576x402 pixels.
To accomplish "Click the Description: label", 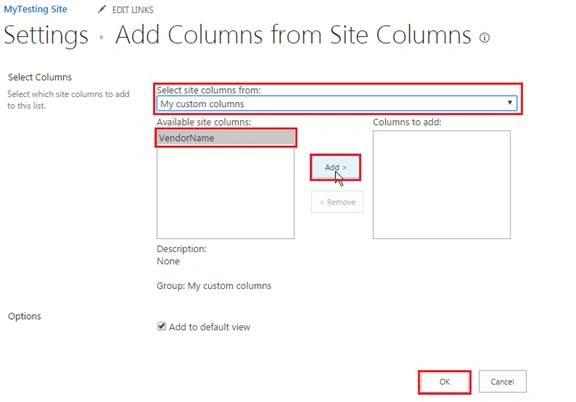I will coord(181,249).
